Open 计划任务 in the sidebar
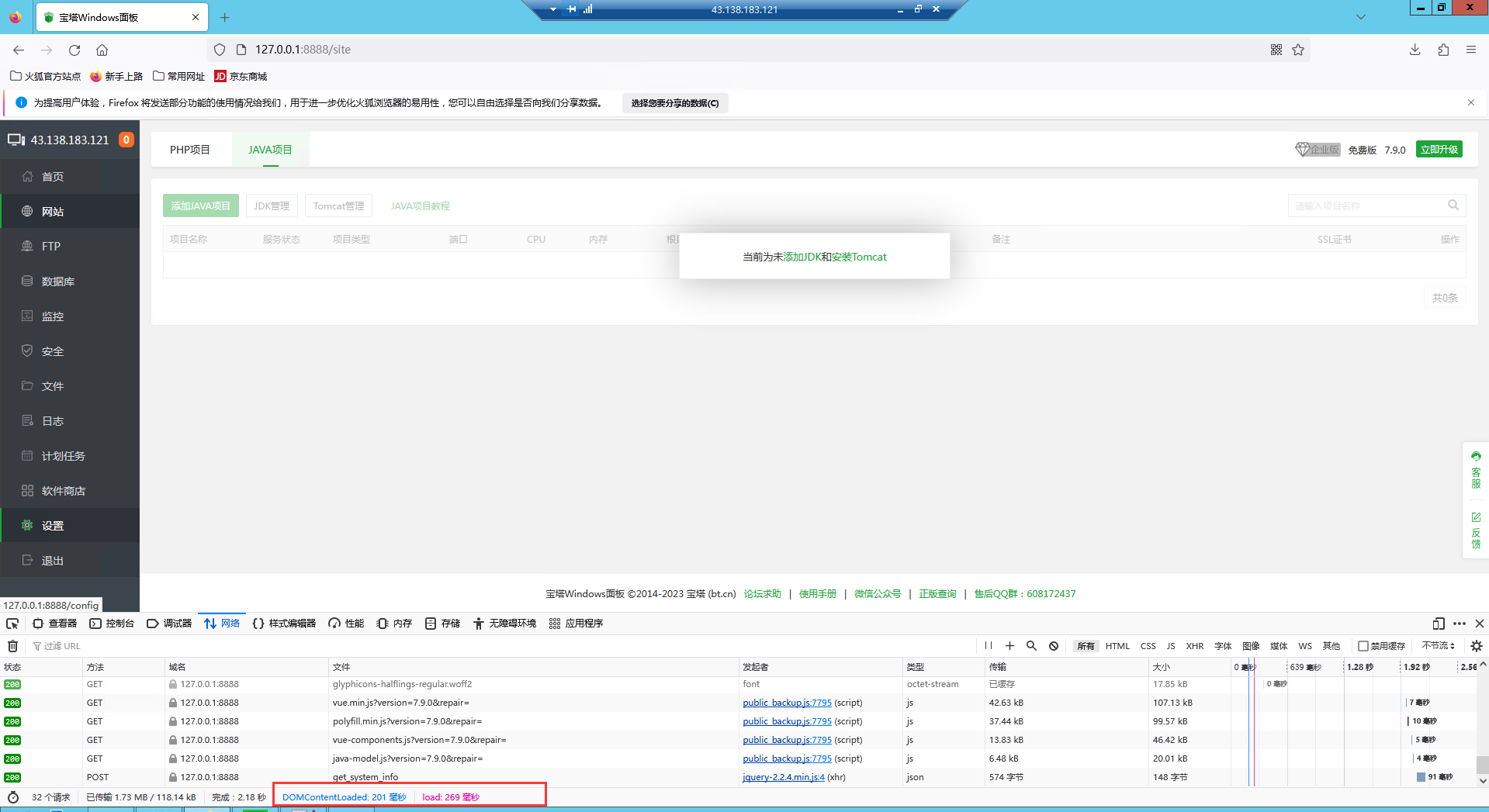1489x812 pixels. [x=70, y=456]
